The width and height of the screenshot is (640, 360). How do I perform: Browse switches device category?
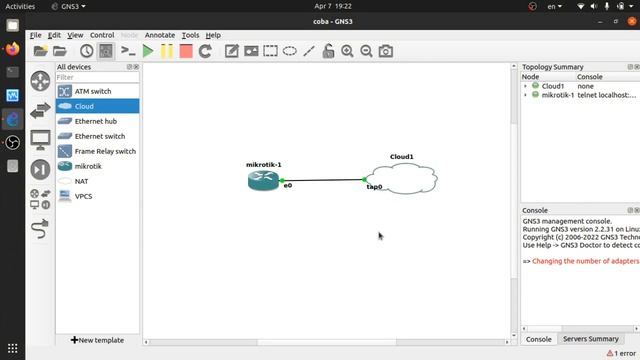pos(40,111)
